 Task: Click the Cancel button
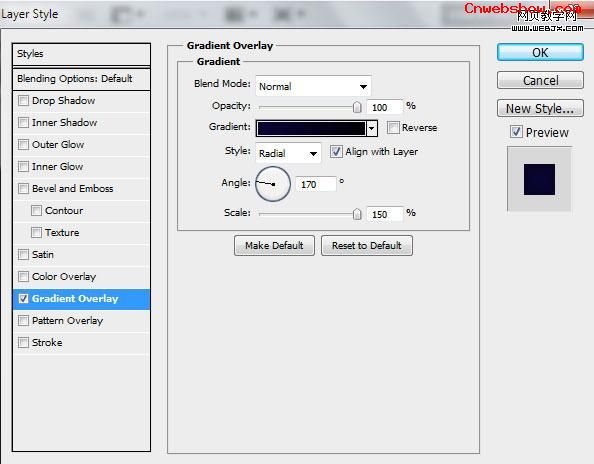[540, 80]
